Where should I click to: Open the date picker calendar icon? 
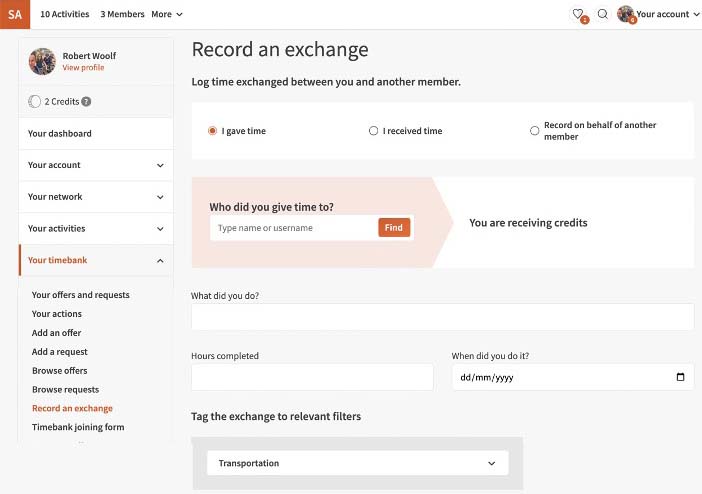tap(681, 377)
